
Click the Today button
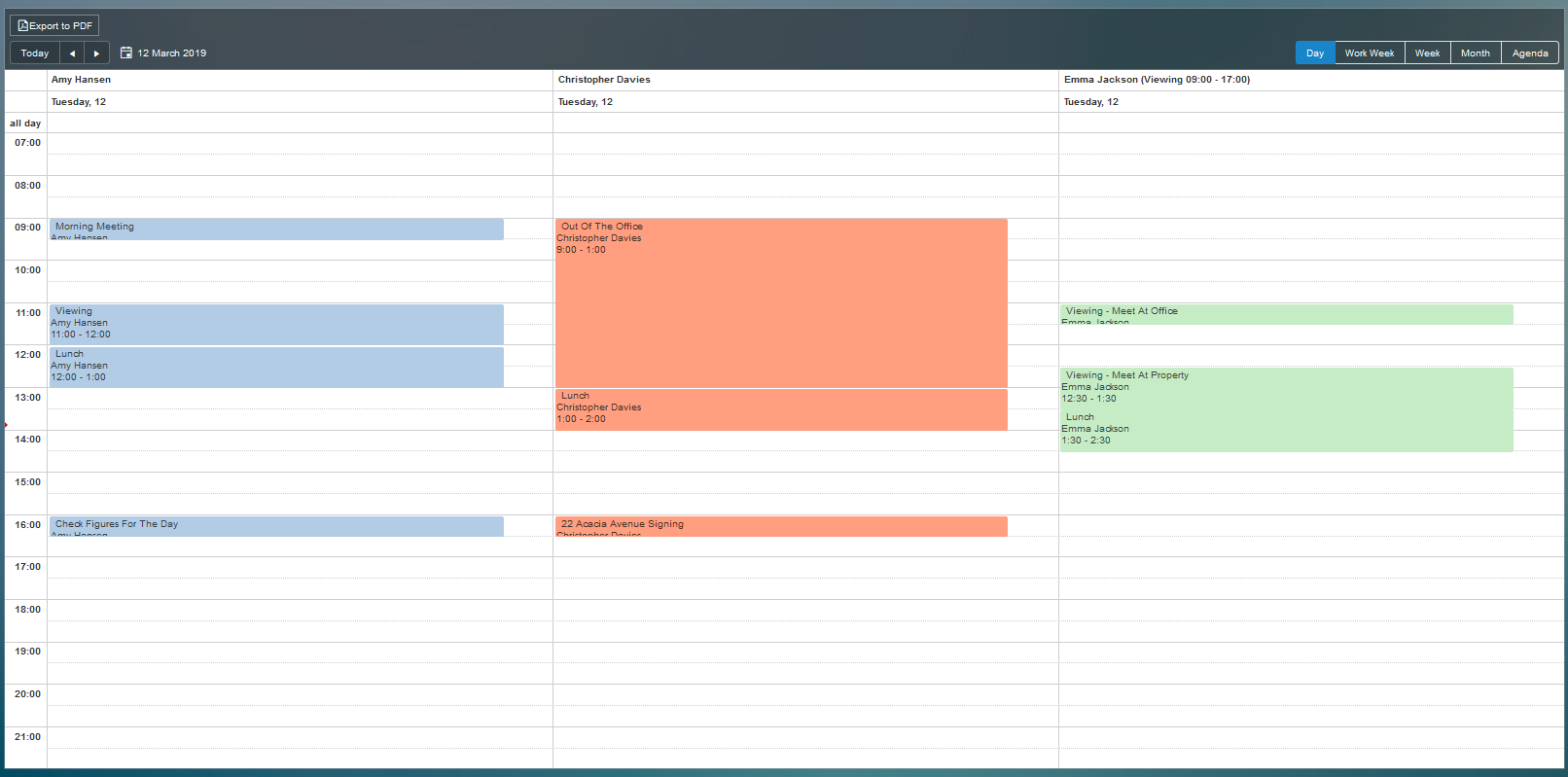[x=35, y=53]
